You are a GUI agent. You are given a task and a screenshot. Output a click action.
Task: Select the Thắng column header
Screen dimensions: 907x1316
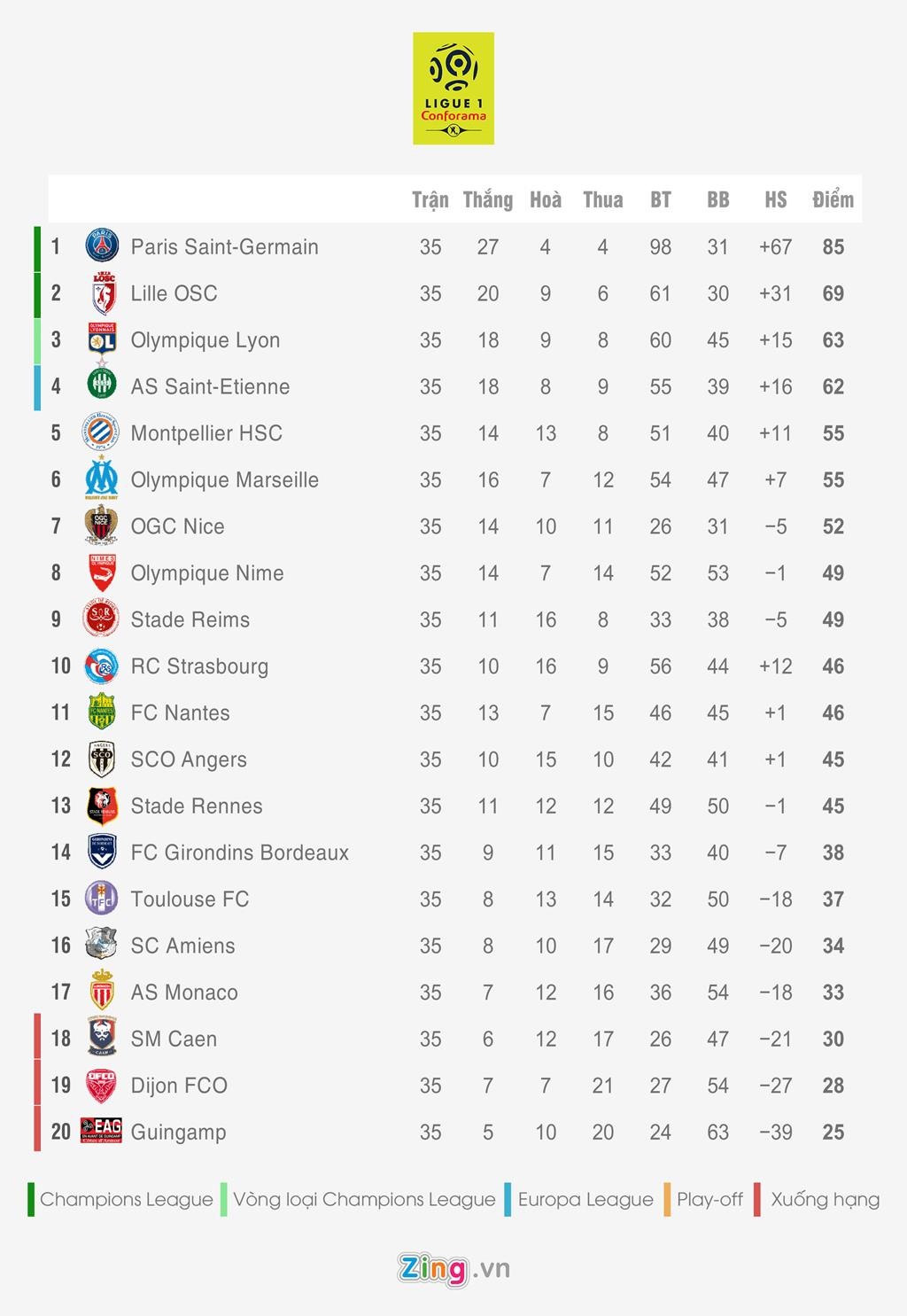click(x=488, y=199)
